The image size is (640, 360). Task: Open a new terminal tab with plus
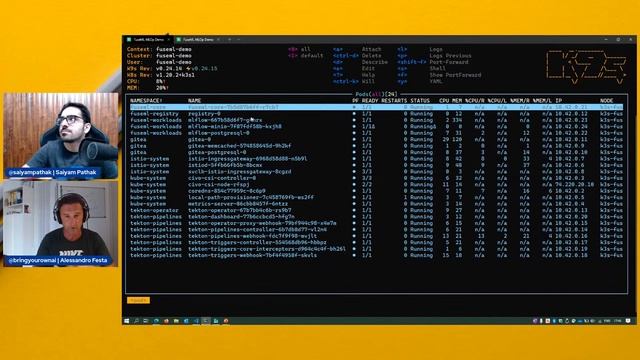point(229,40)
